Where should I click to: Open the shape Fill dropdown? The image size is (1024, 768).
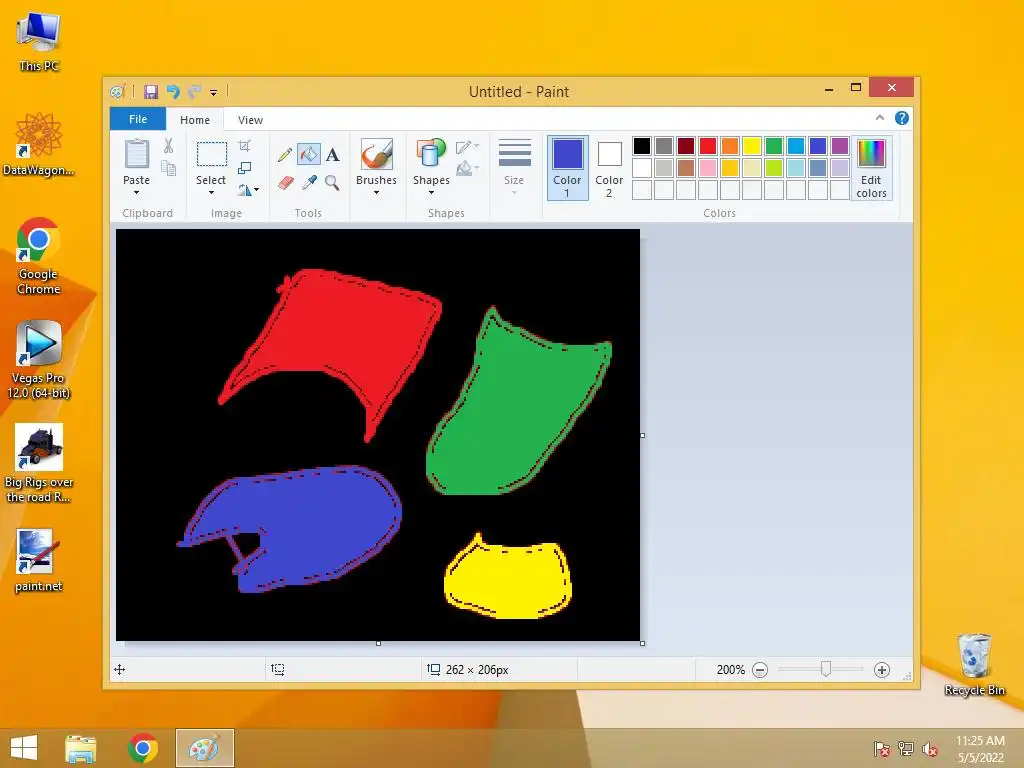(467, 169)
